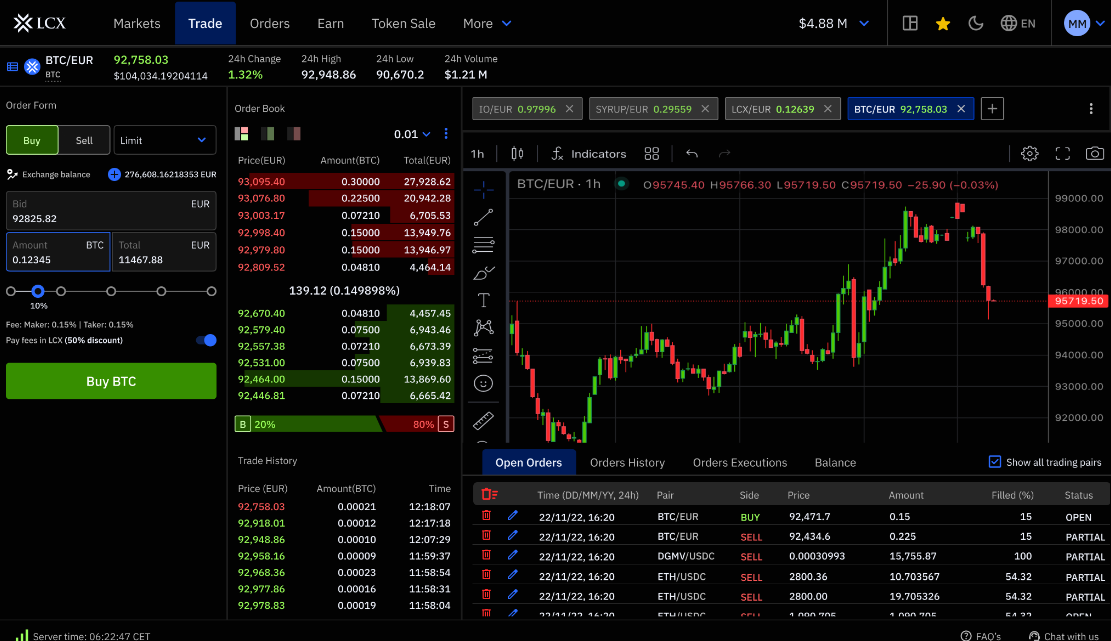
Task: Show only bids view in order book
Action: coord(268,133)
